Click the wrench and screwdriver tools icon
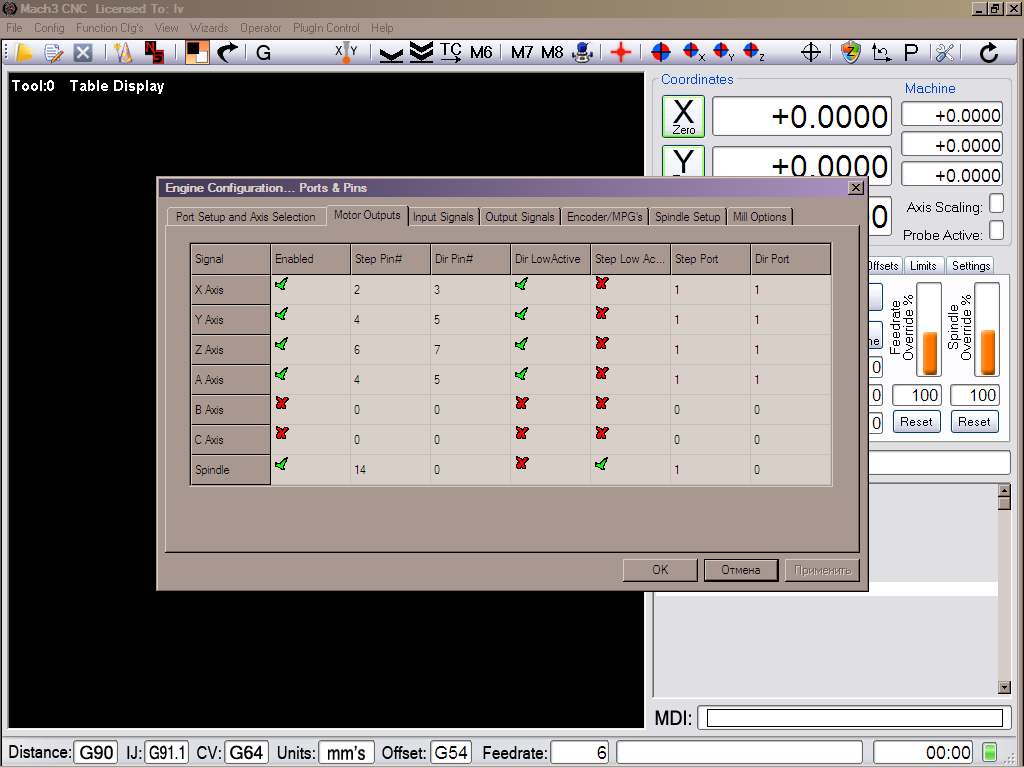The image size is (1024, 768). [944, 52]
